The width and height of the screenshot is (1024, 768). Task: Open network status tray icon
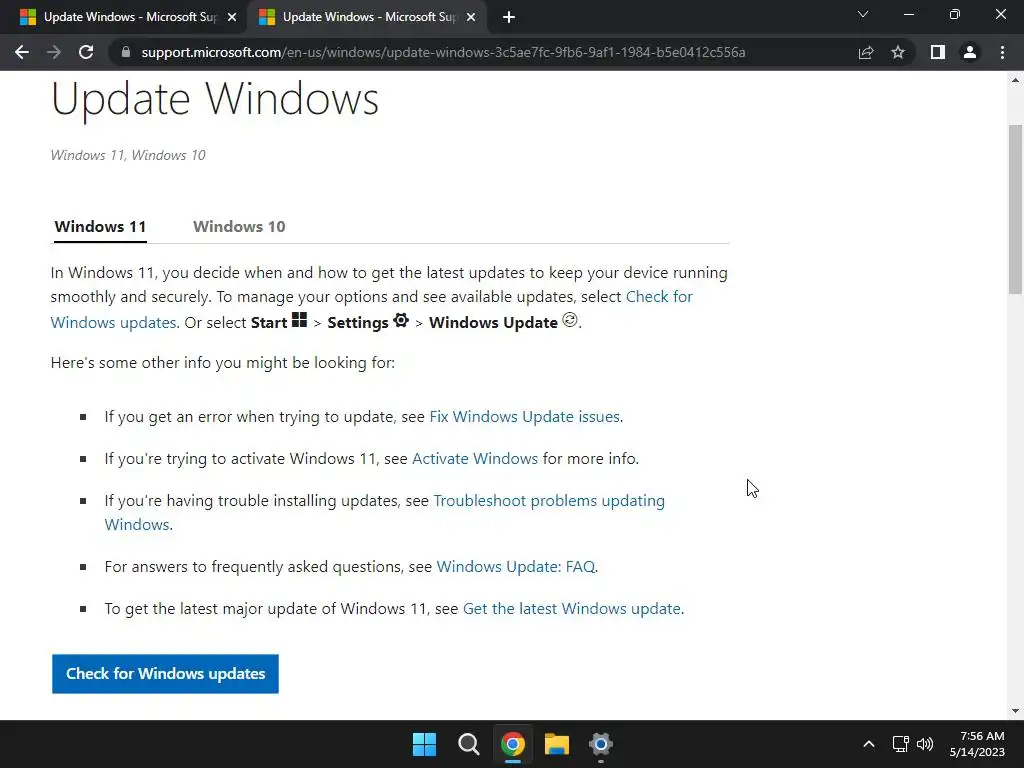tap(901, 744)
